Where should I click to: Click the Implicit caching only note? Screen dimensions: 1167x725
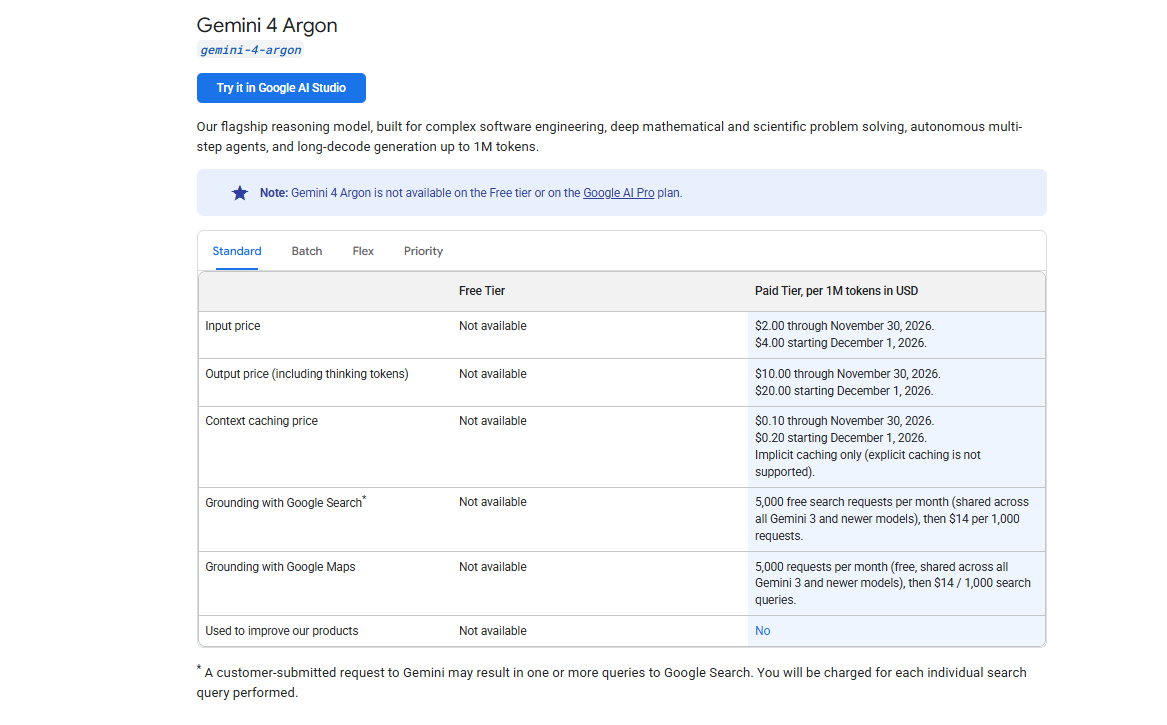(868, 463)
